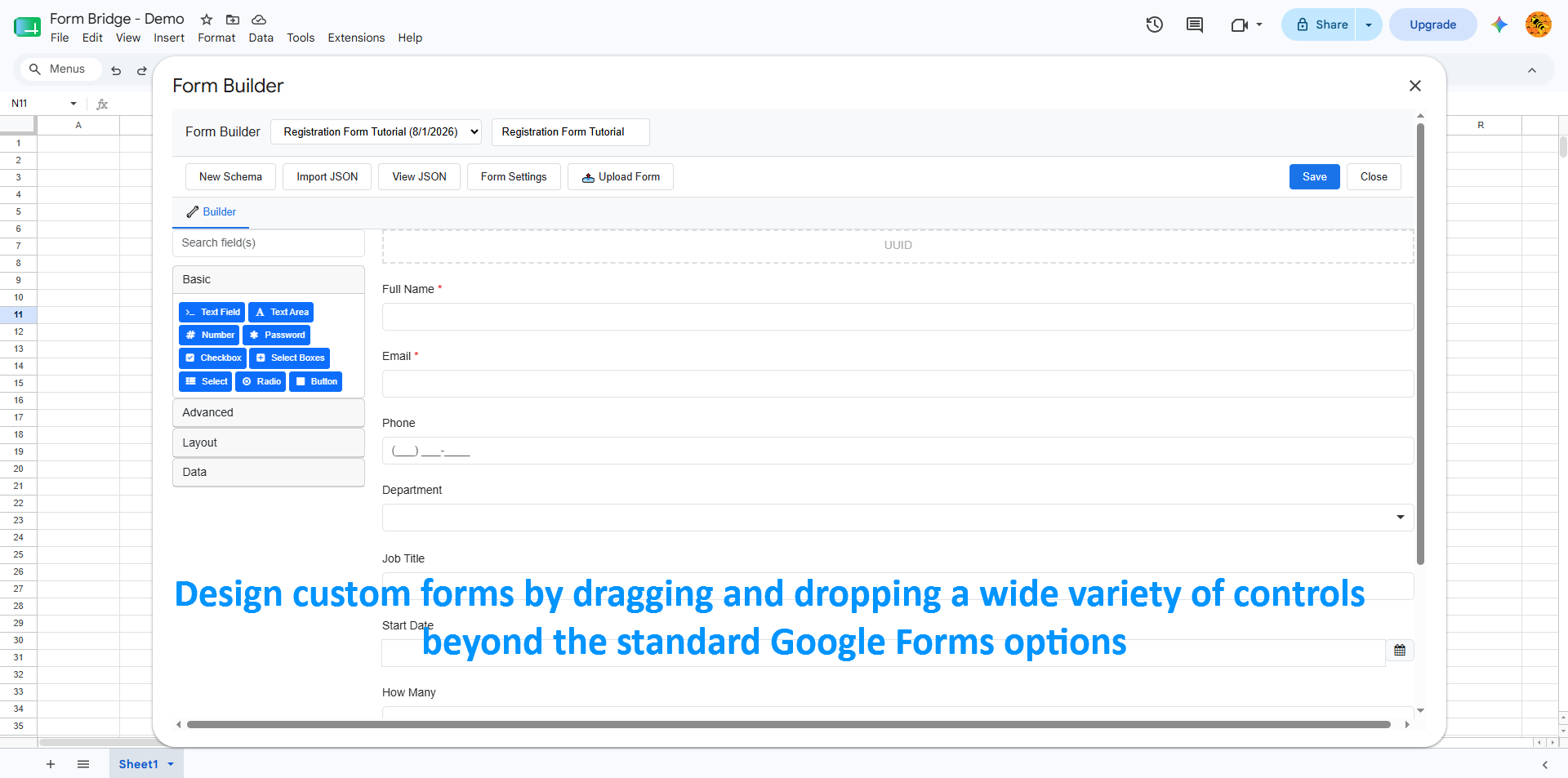Open the all sheets list icon

[83, 764]
